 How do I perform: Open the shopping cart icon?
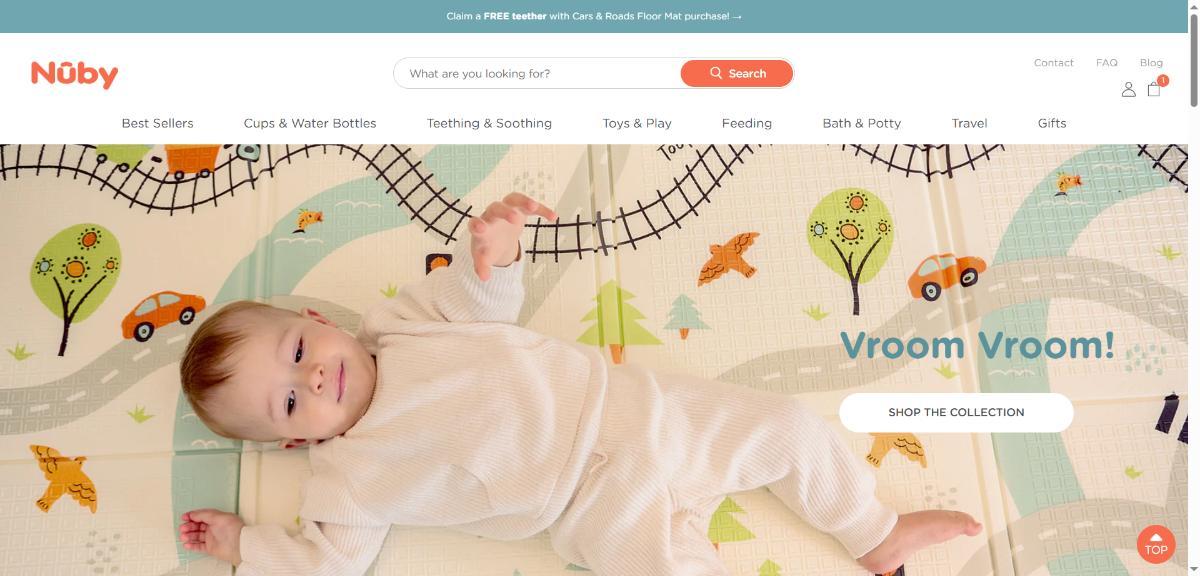[1155, 87]
